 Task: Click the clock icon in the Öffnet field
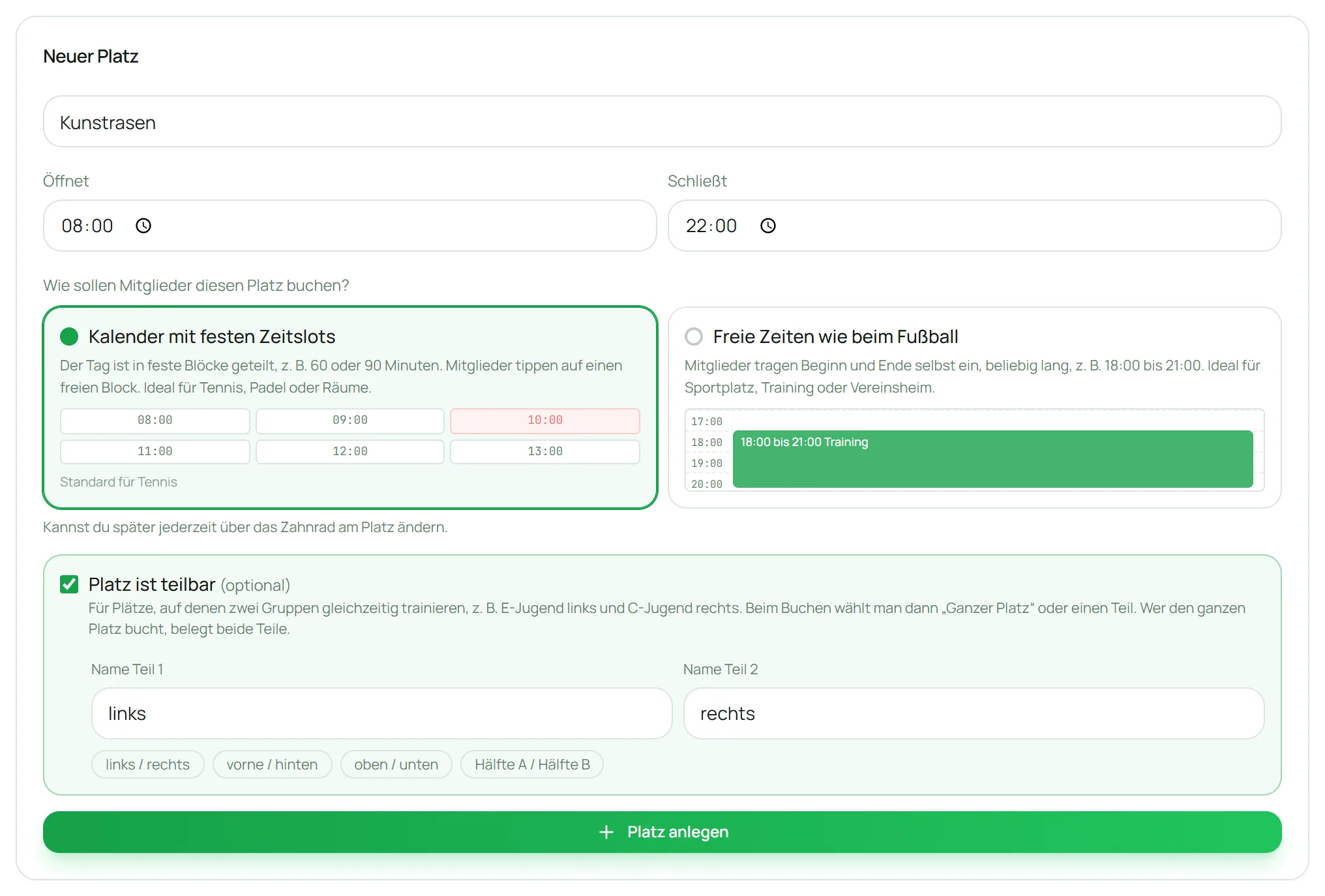(143, 226)
